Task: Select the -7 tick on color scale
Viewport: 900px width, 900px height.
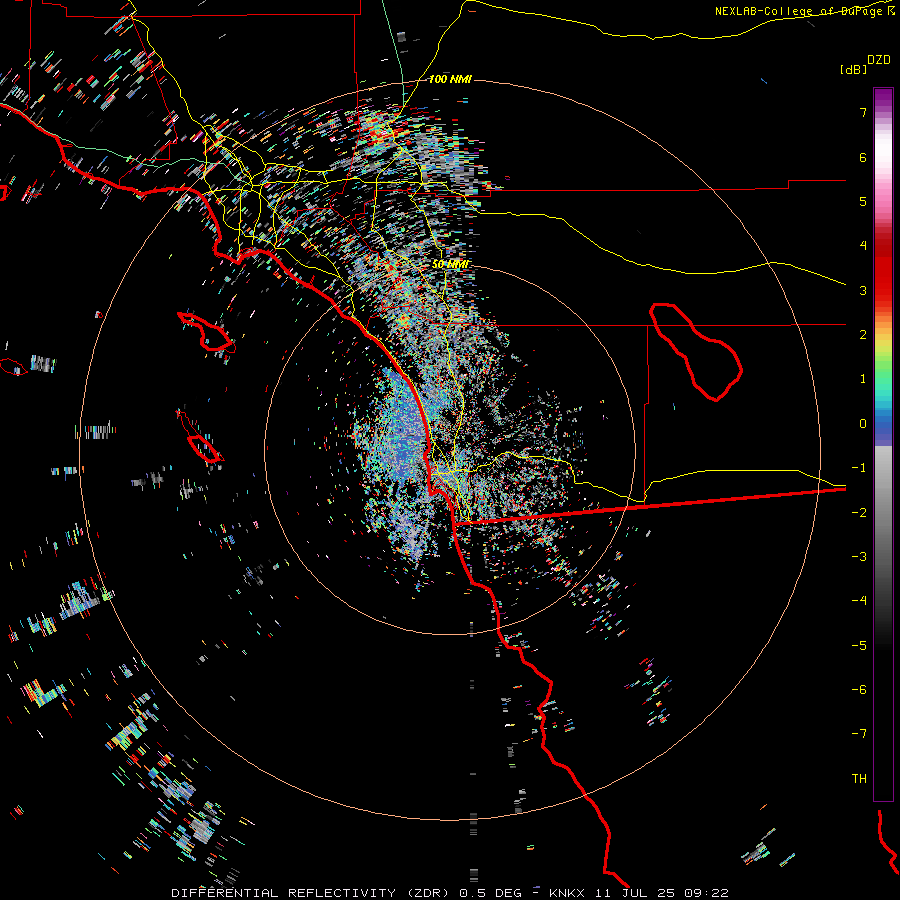Action: 859,734
